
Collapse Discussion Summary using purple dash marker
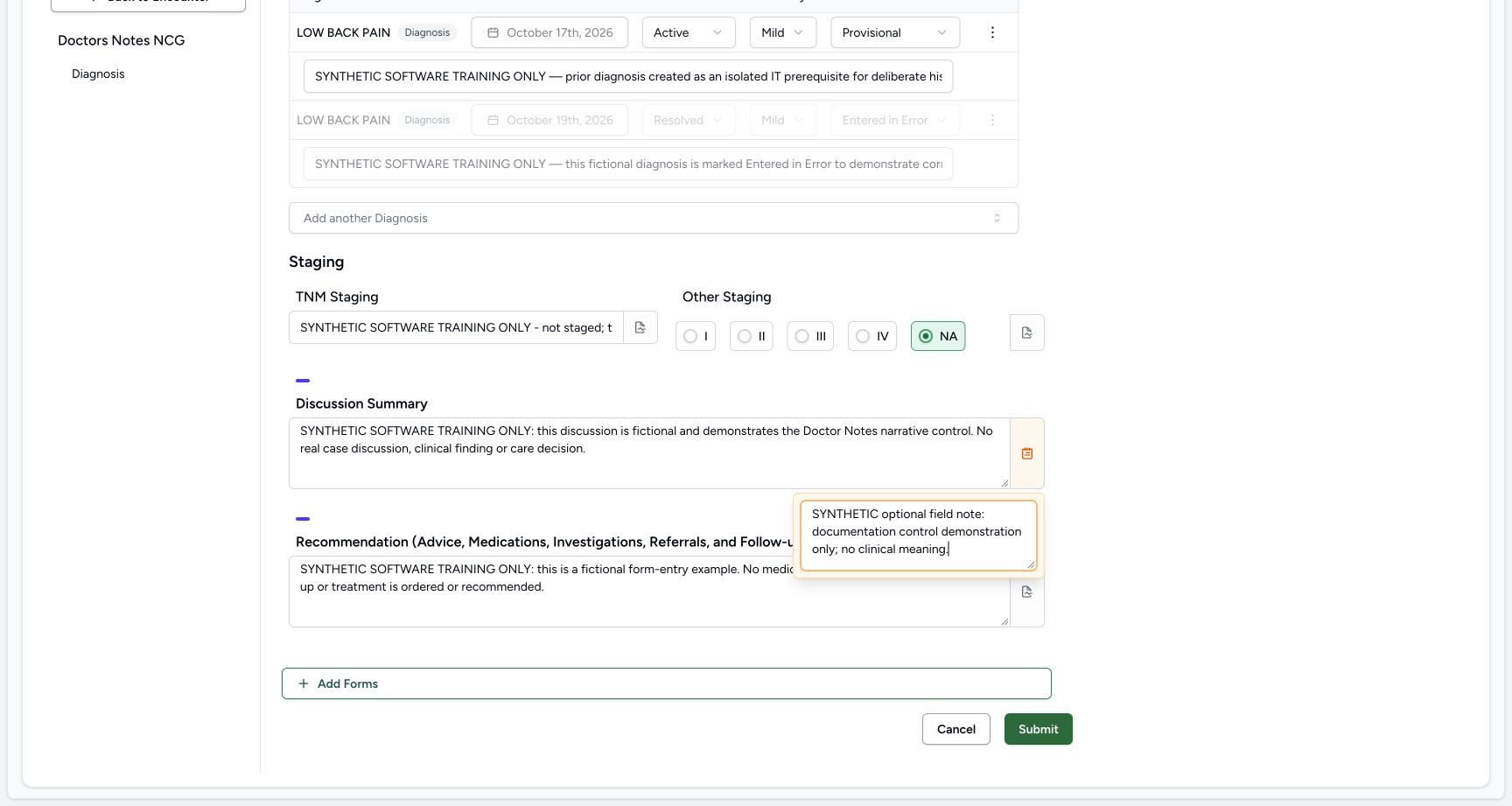(303, 381)
